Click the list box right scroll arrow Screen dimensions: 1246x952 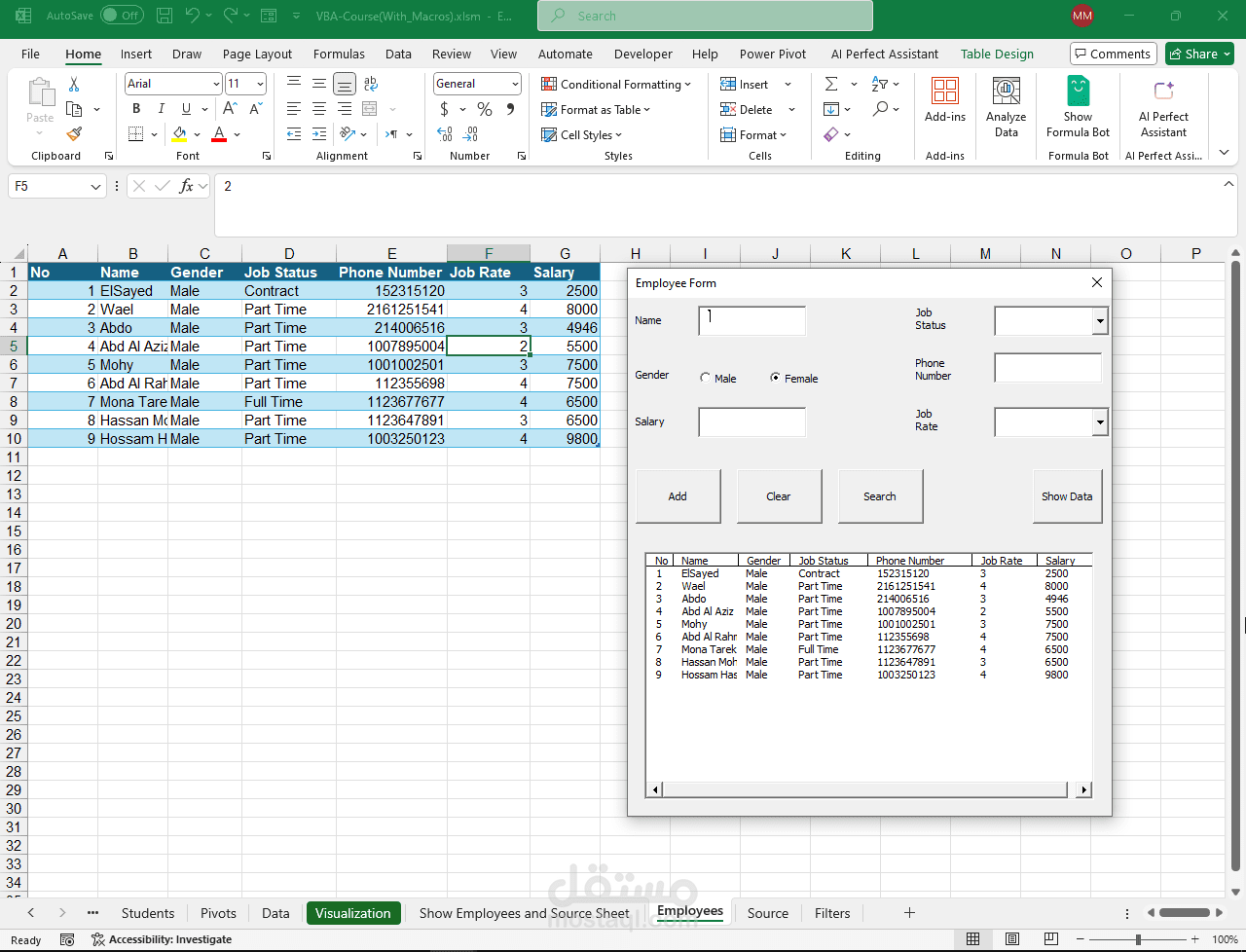pyautogui.click(x=1083, y=790)
